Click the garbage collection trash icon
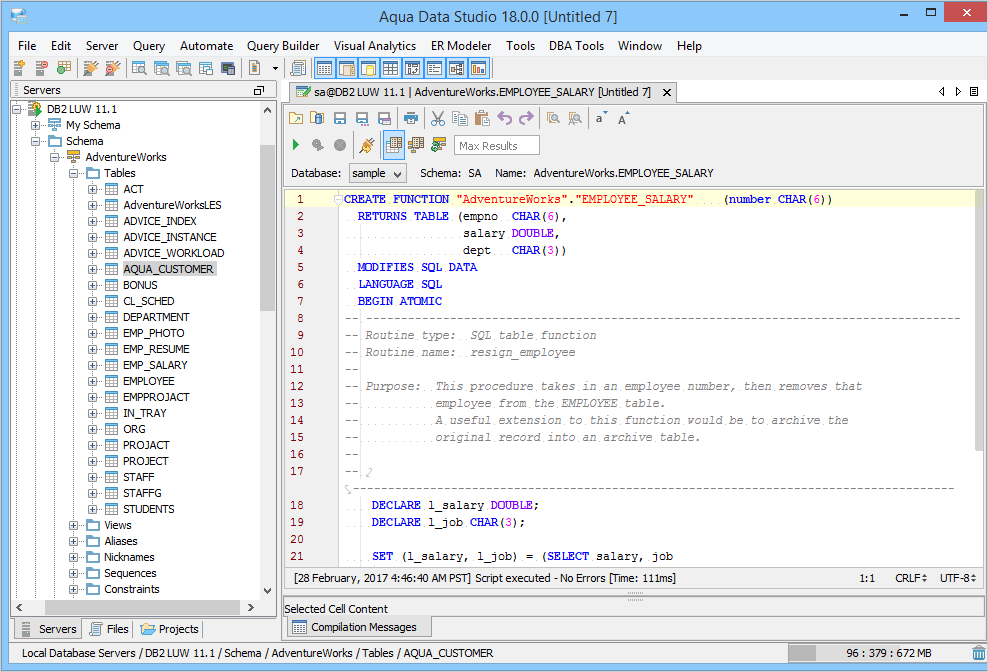988x672 pixels. tap(977, 653)
